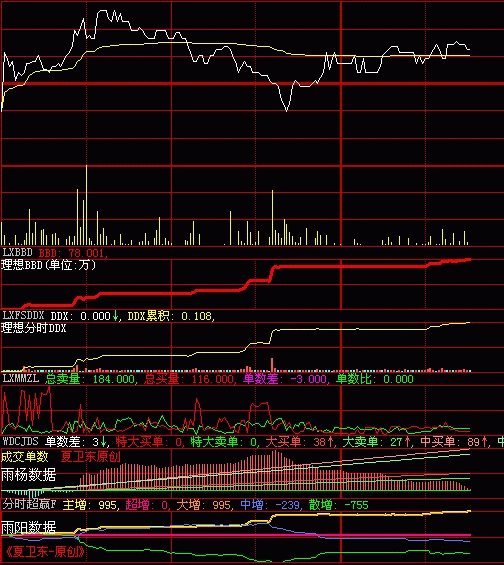Click the 理想BBD(单位:万) label
504x565 pixels.
(x=49, y=265)
